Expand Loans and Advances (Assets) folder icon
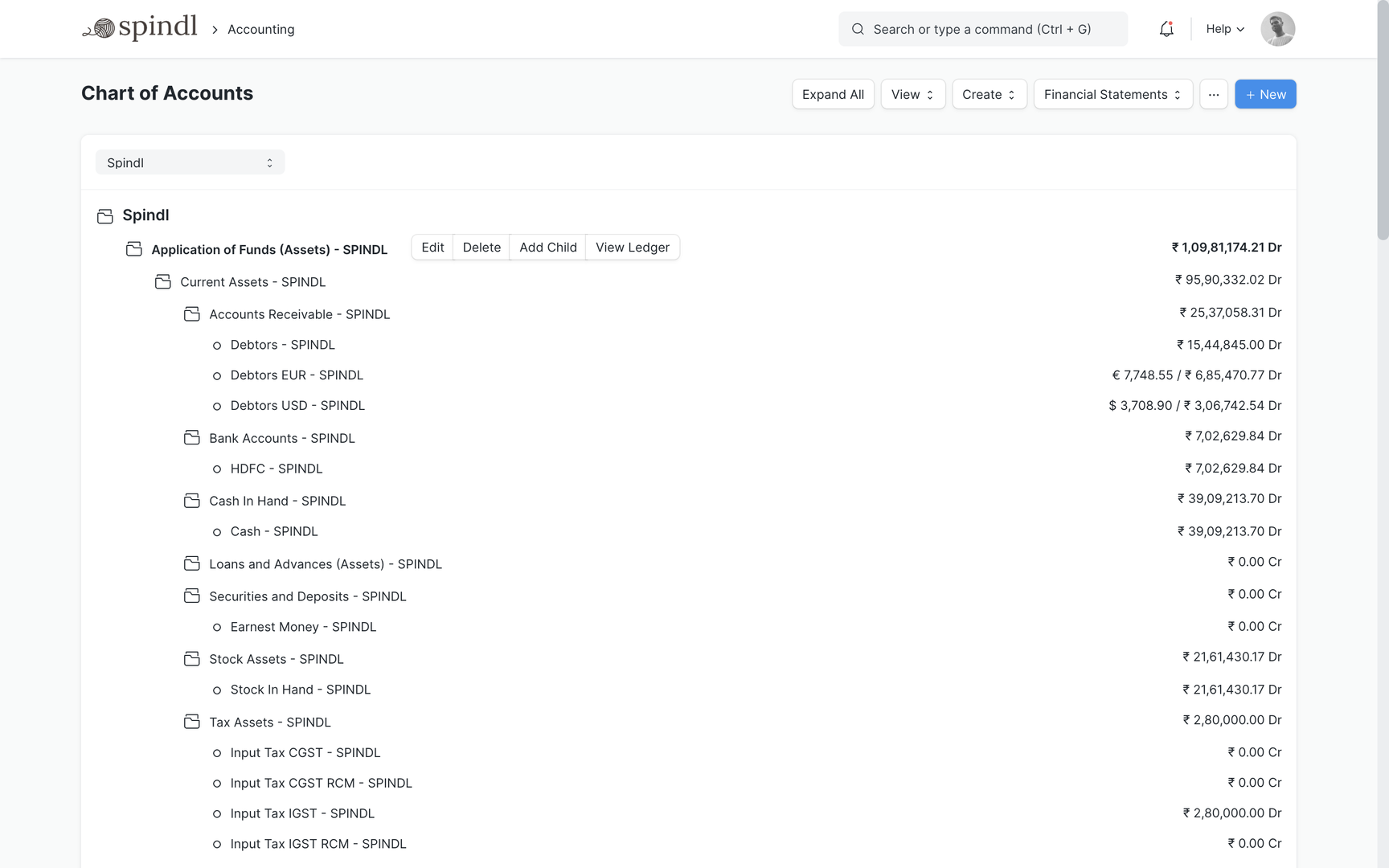The height and width of the screenshot is (868, 1389). (x=192, y=563)
